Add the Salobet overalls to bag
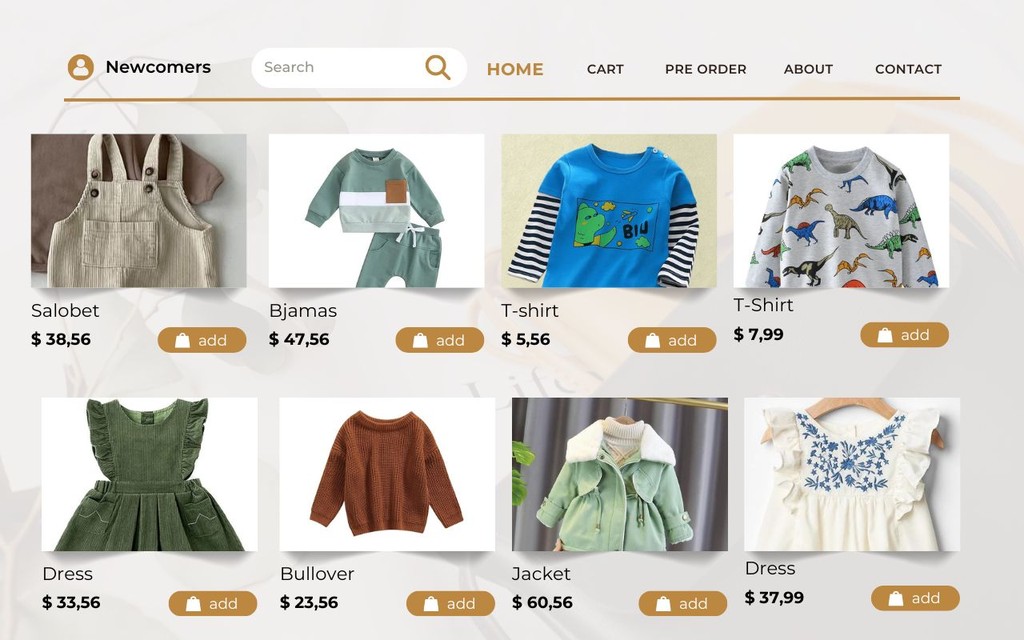The image size is (1024, 640). (x=202, y=340)
